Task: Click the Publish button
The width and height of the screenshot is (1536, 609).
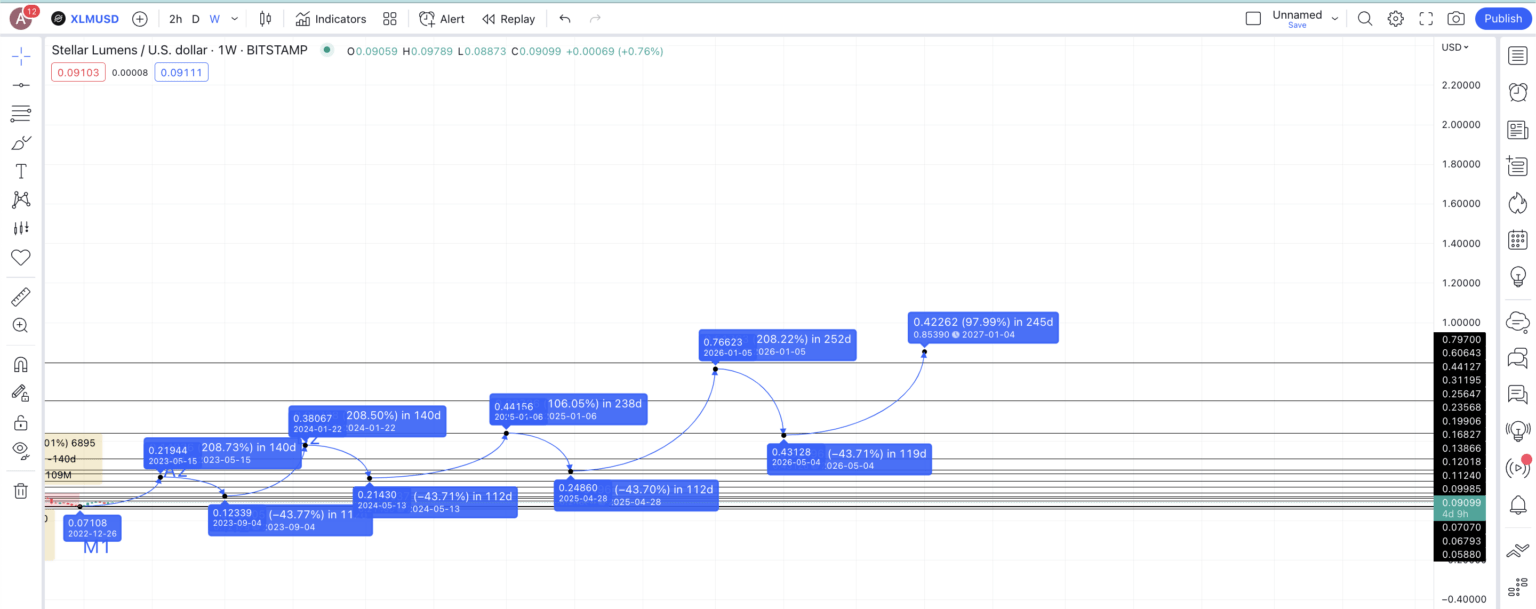Action: pyautogui.click(x=1502, y=19)
